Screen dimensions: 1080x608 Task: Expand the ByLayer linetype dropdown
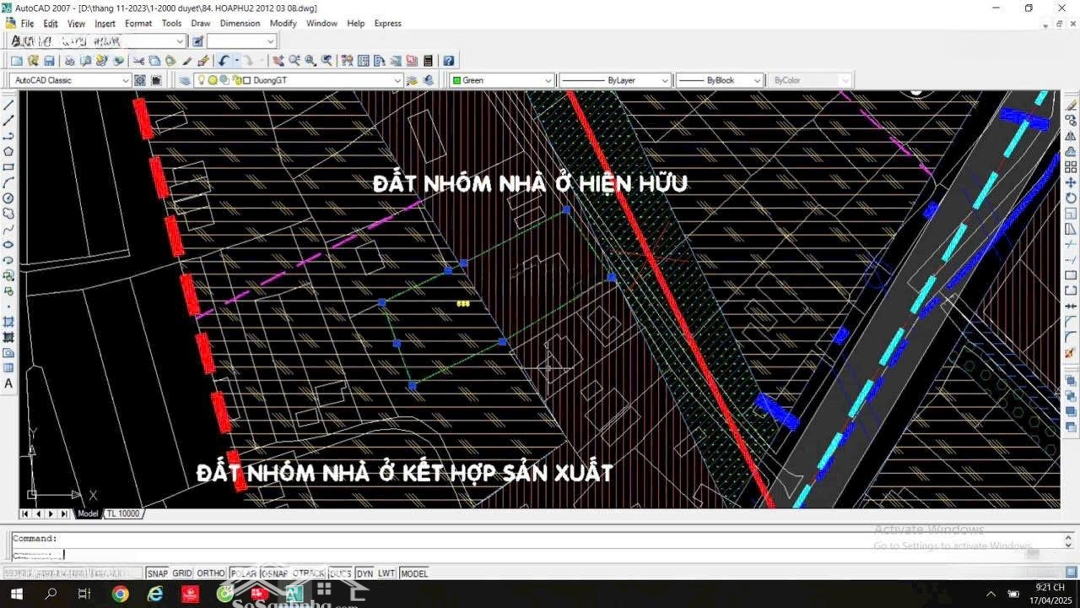(x=664, y=80)
